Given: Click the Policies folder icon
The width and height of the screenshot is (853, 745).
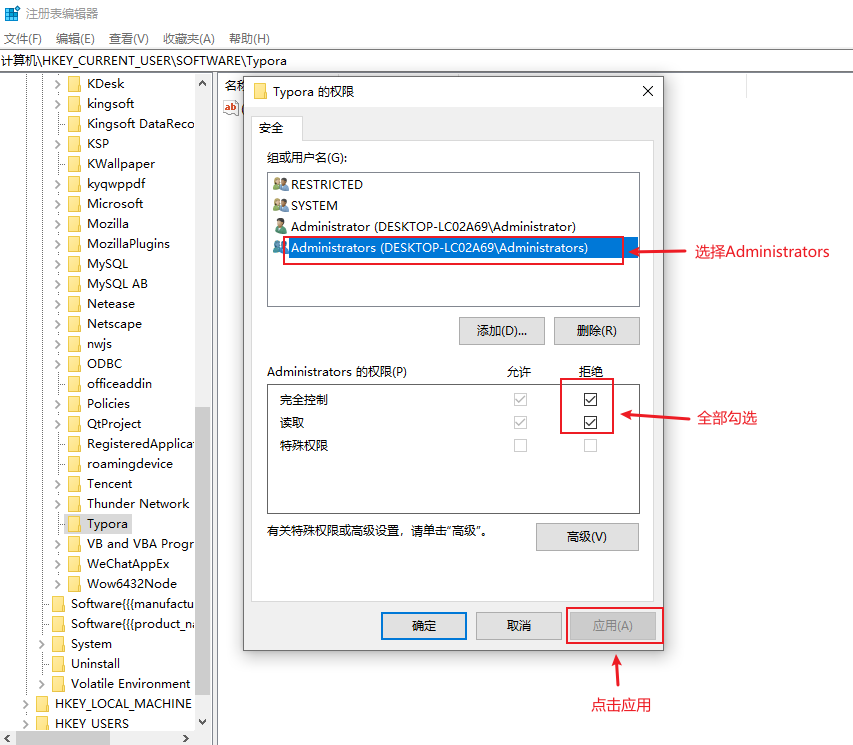Looking at the screenshot, I should tap(75, 404).
